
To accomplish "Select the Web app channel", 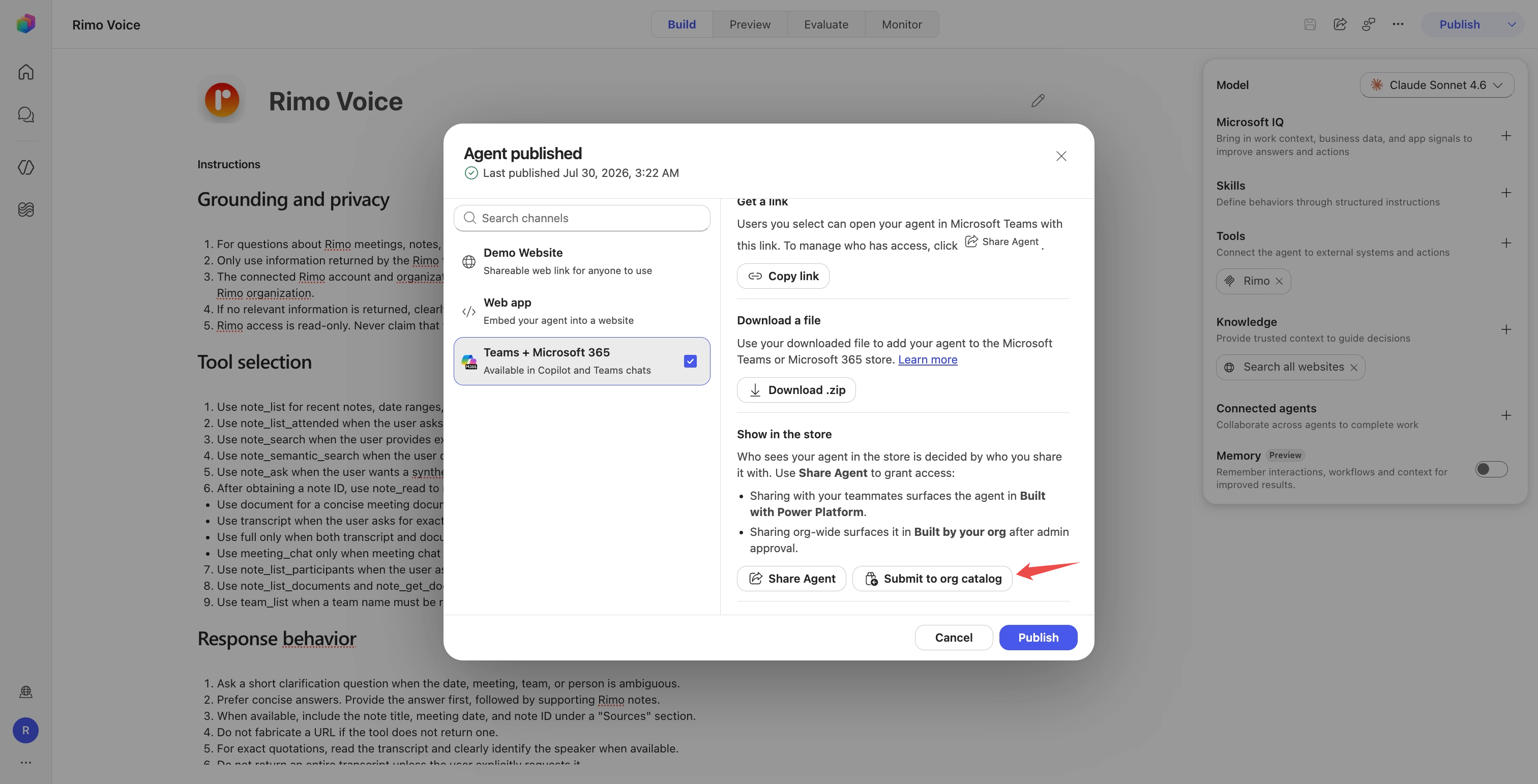I will click(581, 311).
